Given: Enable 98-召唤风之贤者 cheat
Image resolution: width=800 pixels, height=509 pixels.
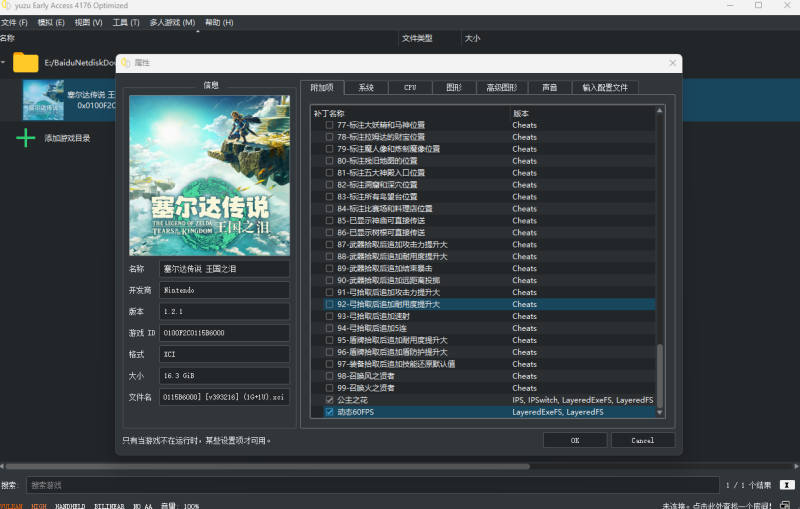Looking at the screenshot, I should coord(329,376).
